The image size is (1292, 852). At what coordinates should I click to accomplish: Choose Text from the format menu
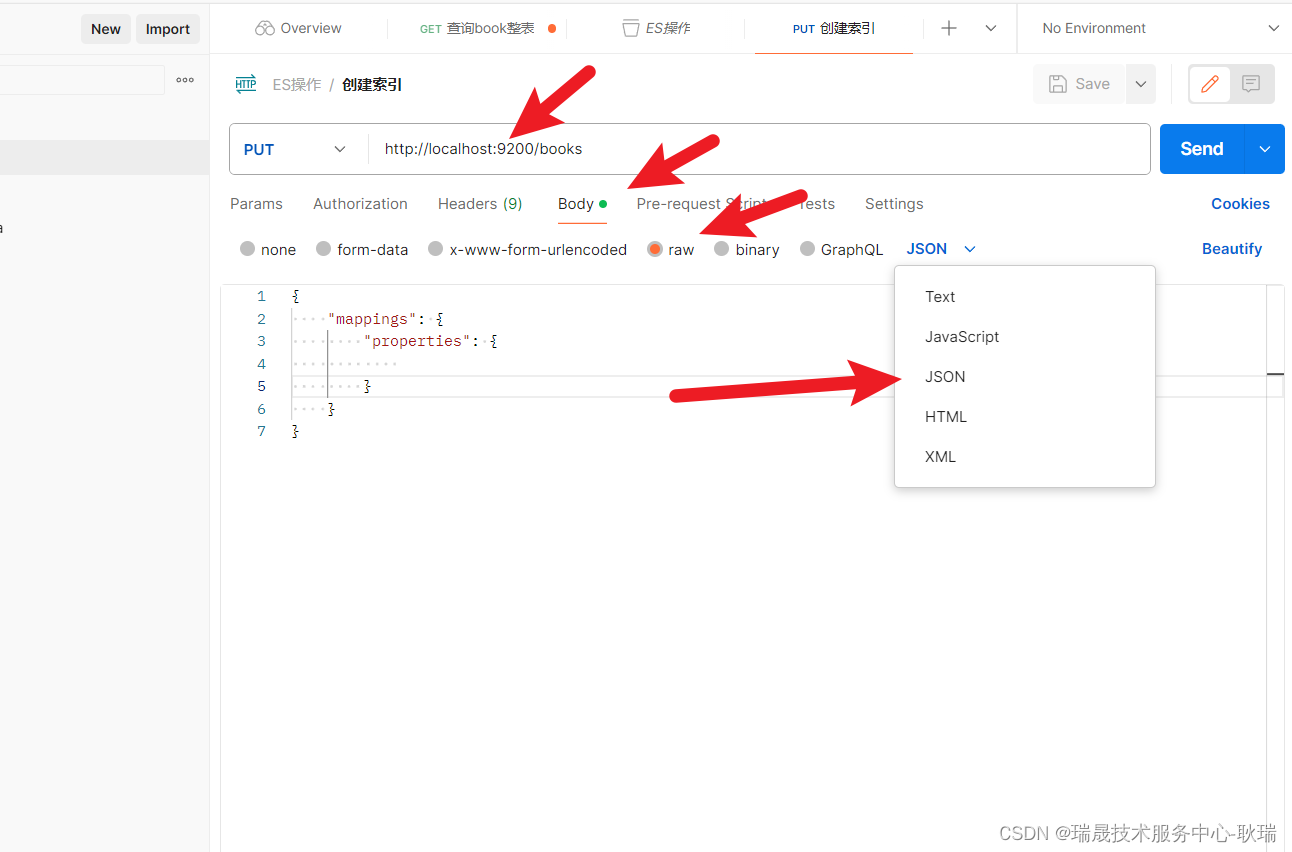[1025, 297]
